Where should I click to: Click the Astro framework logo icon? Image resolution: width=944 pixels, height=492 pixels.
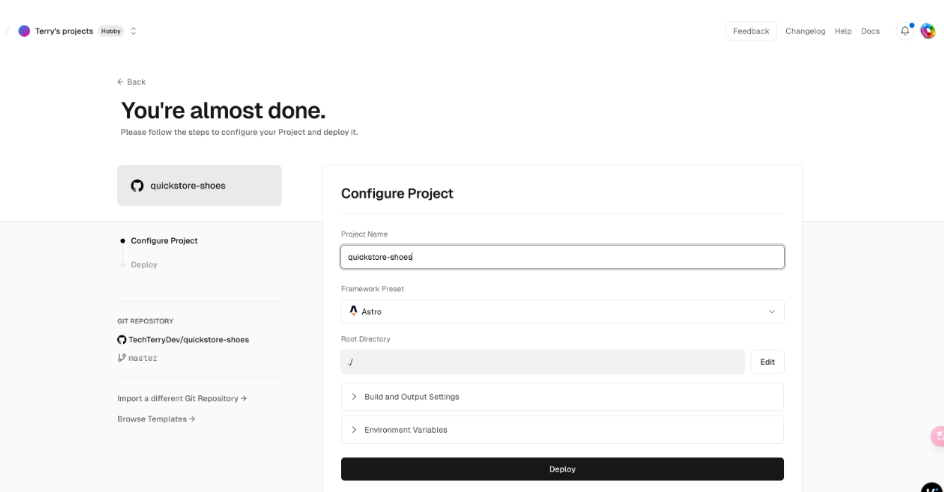(353, 311)
